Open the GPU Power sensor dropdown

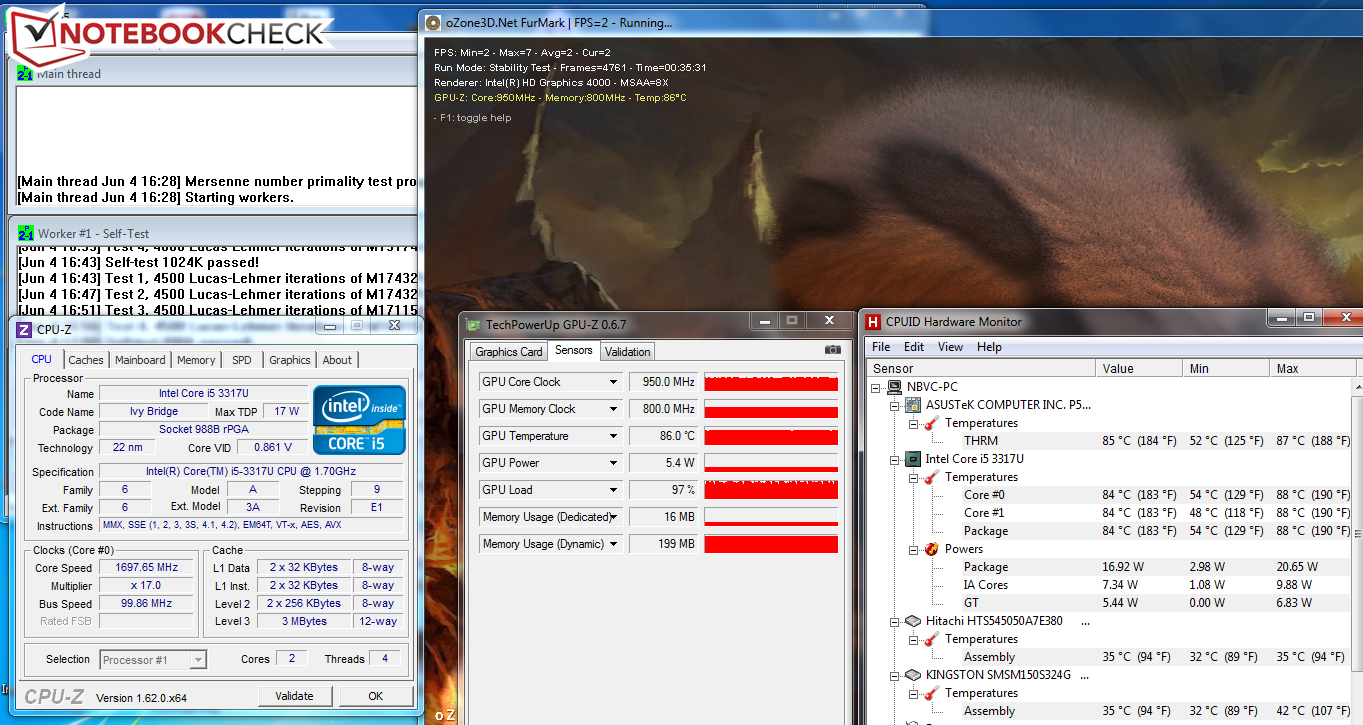614,463
